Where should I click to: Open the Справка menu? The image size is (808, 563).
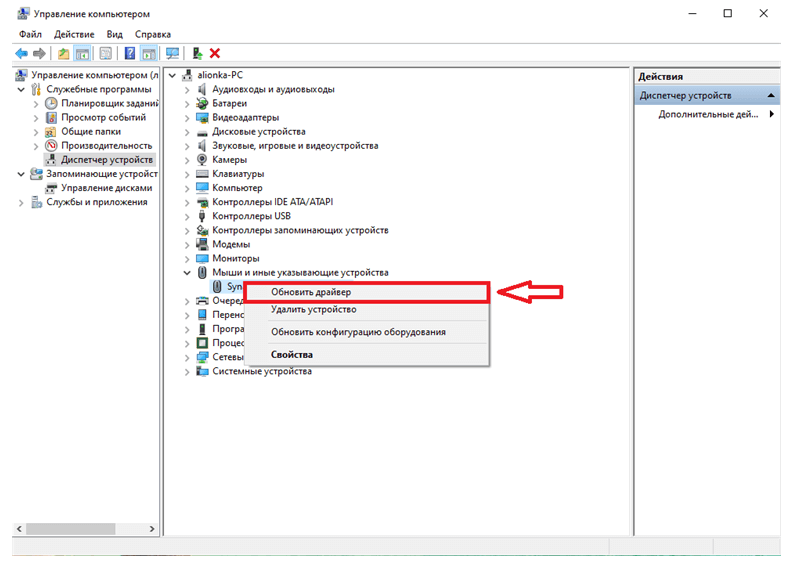point(153,35)
